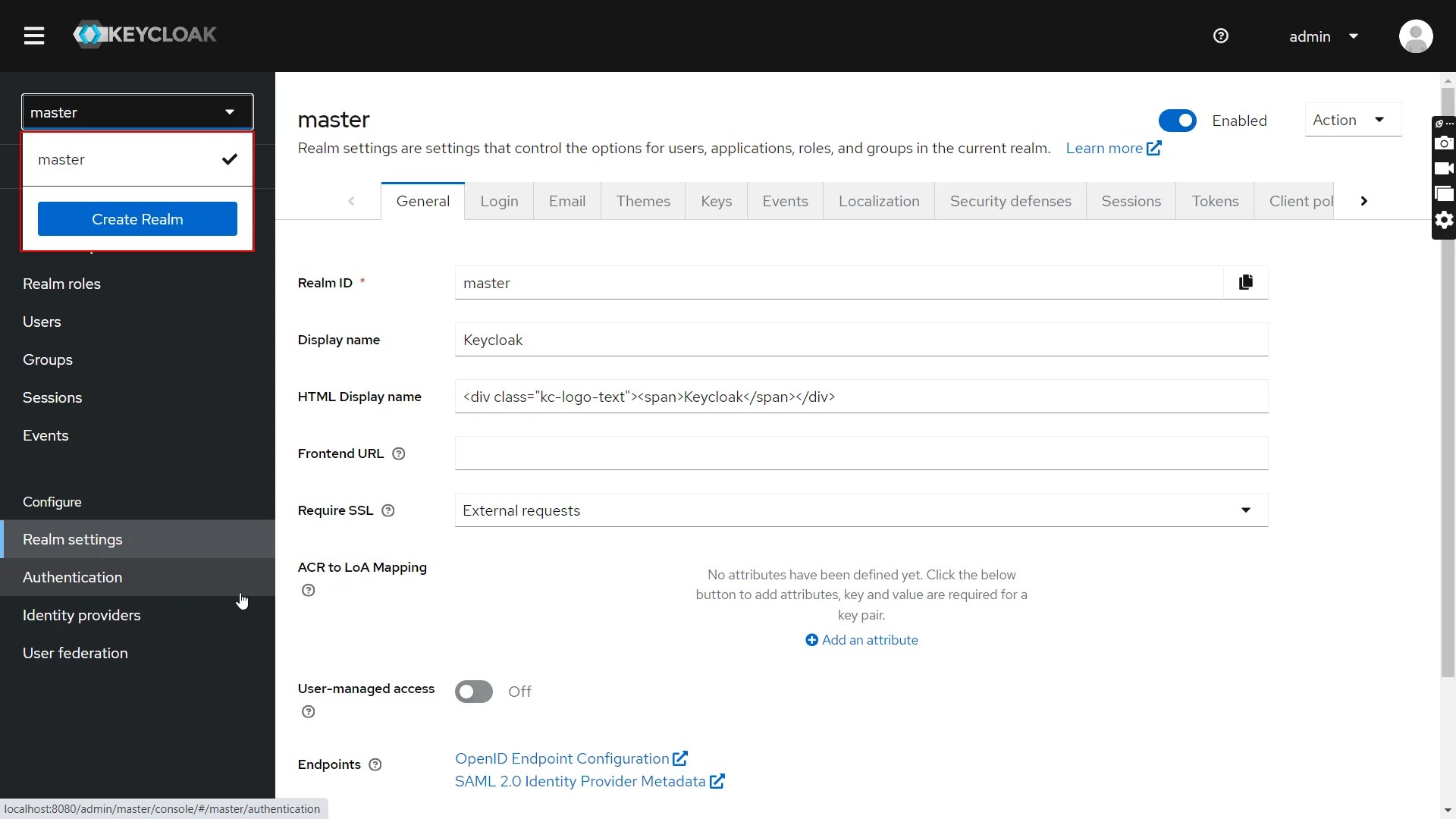
Task: Open the Require SSL dropdown
Action: (x=1246, y=510)
